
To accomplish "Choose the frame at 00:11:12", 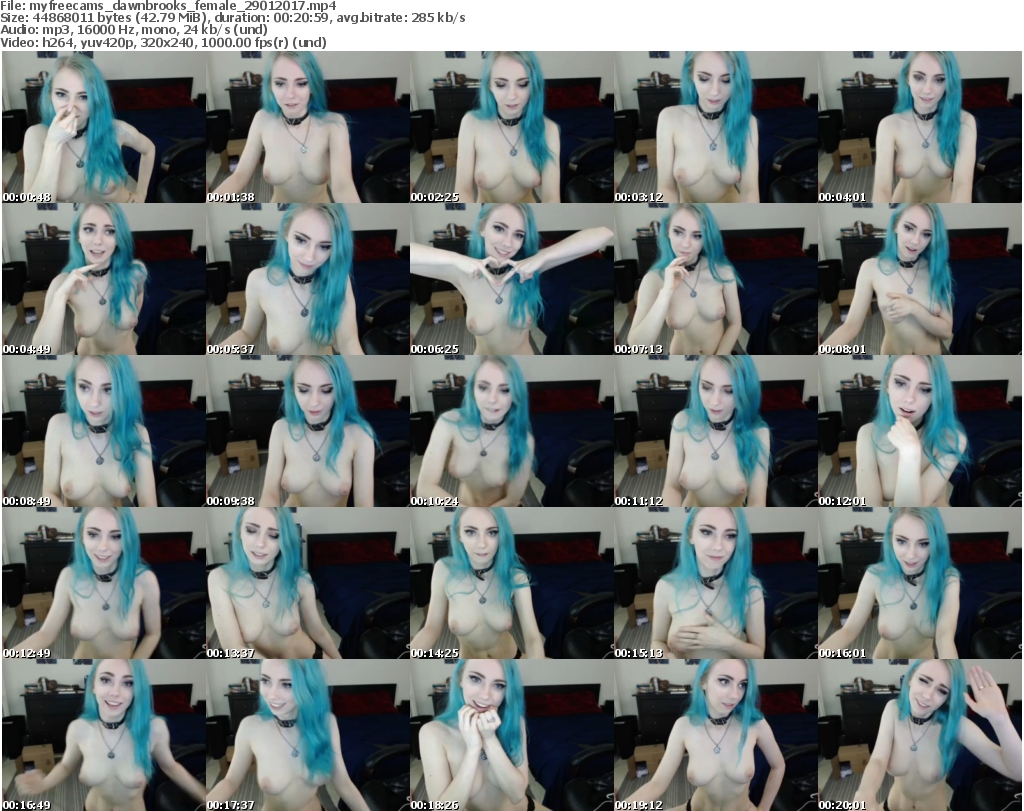I will point(716,431).
